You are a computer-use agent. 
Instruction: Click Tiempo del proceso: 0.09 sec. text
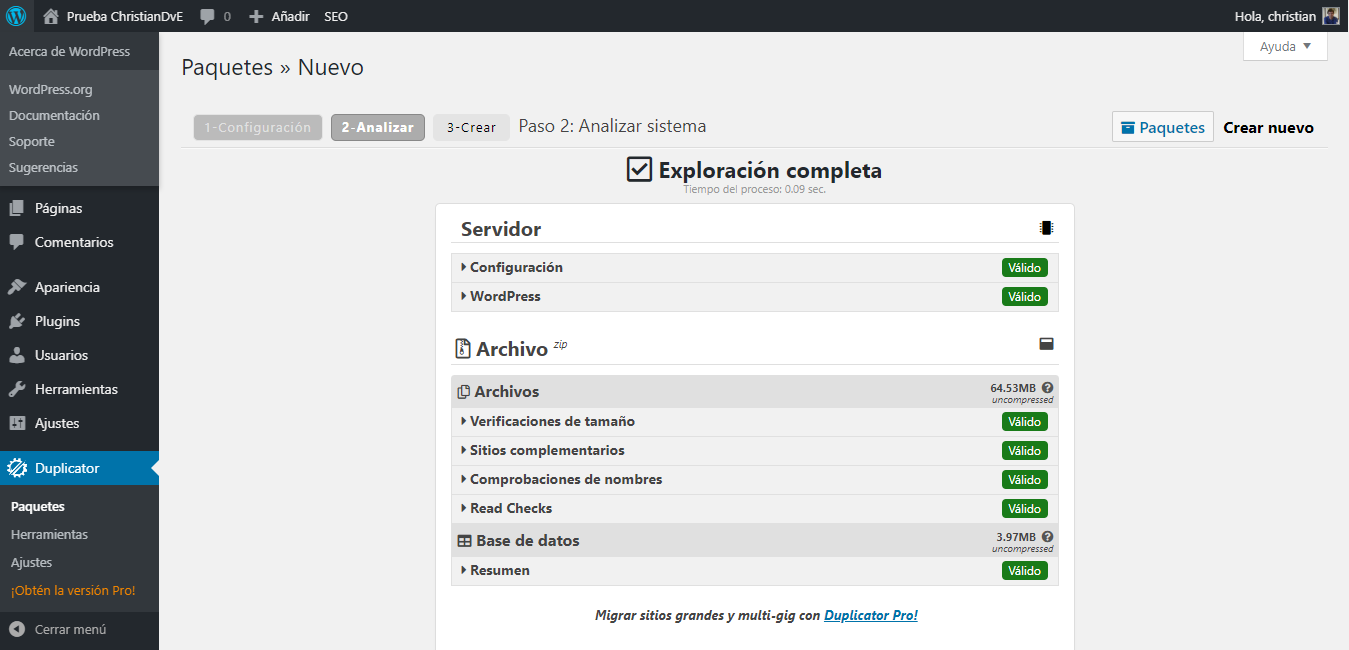755,189
